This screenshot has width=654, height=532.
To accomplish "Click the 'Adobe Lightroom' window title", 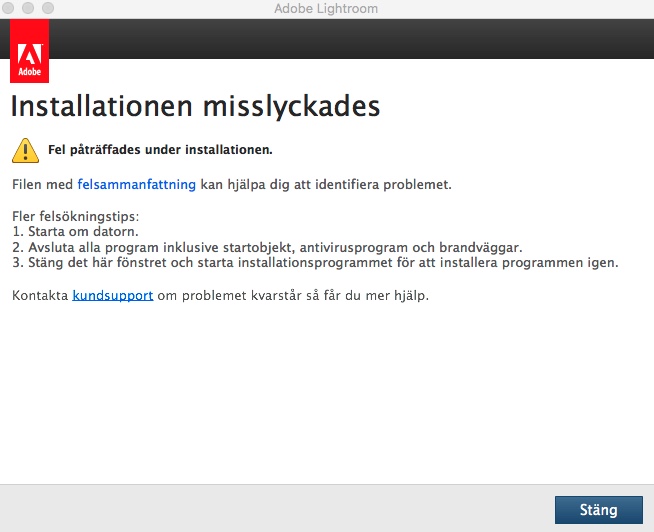I will coord(326,8).
